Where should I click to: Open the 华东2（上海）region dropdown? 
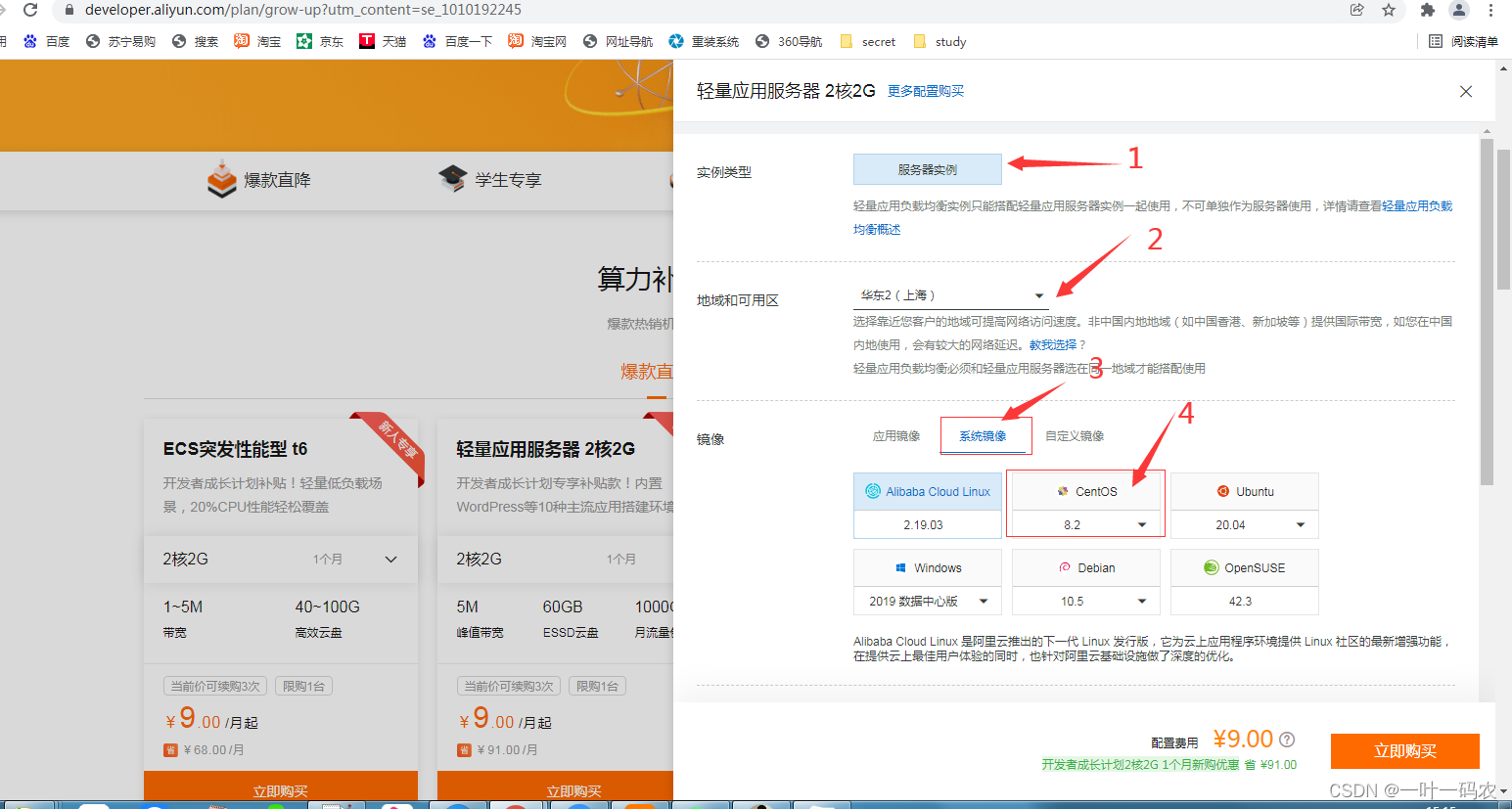(951, 295)
